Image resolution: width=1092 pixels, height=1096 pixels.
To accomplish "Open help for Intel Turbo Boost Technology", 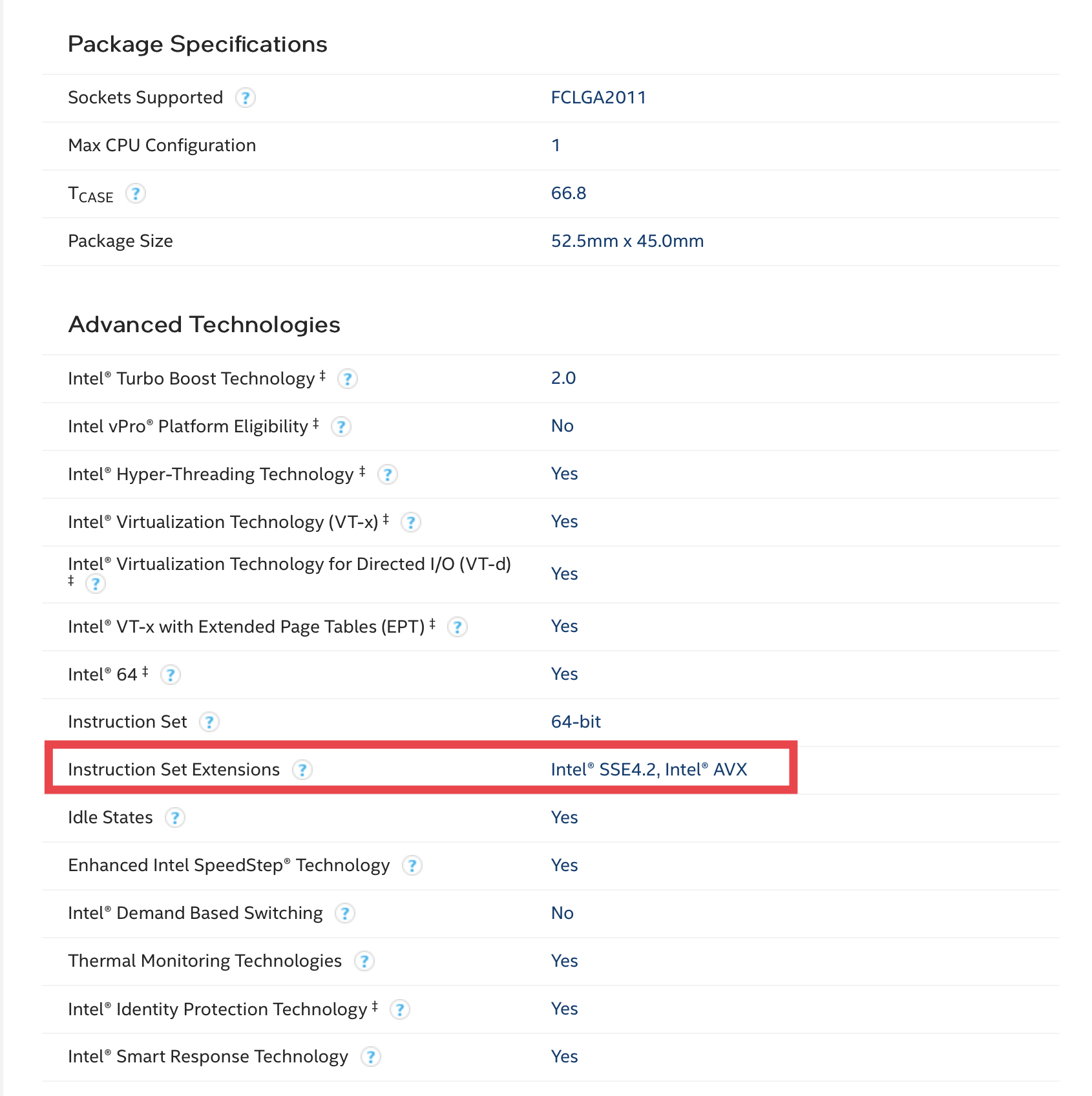I will (x=348, y=379).
